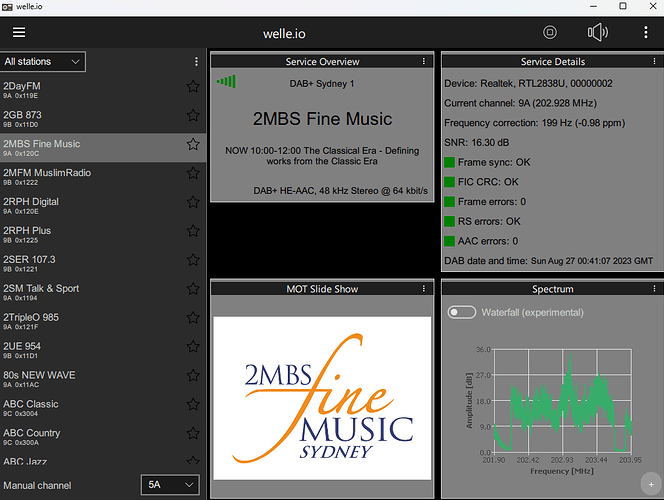Expand the All stations dropdown
The image size is (664, 500).
click(x=43, y=62)
